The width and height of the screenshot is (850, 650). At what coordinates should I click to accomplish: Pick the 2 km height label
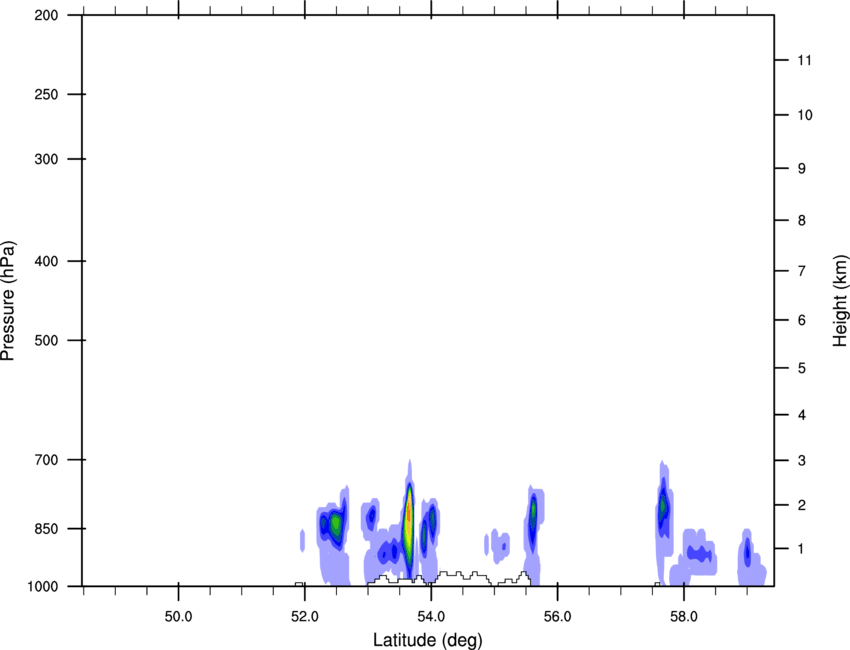[802, 505]
